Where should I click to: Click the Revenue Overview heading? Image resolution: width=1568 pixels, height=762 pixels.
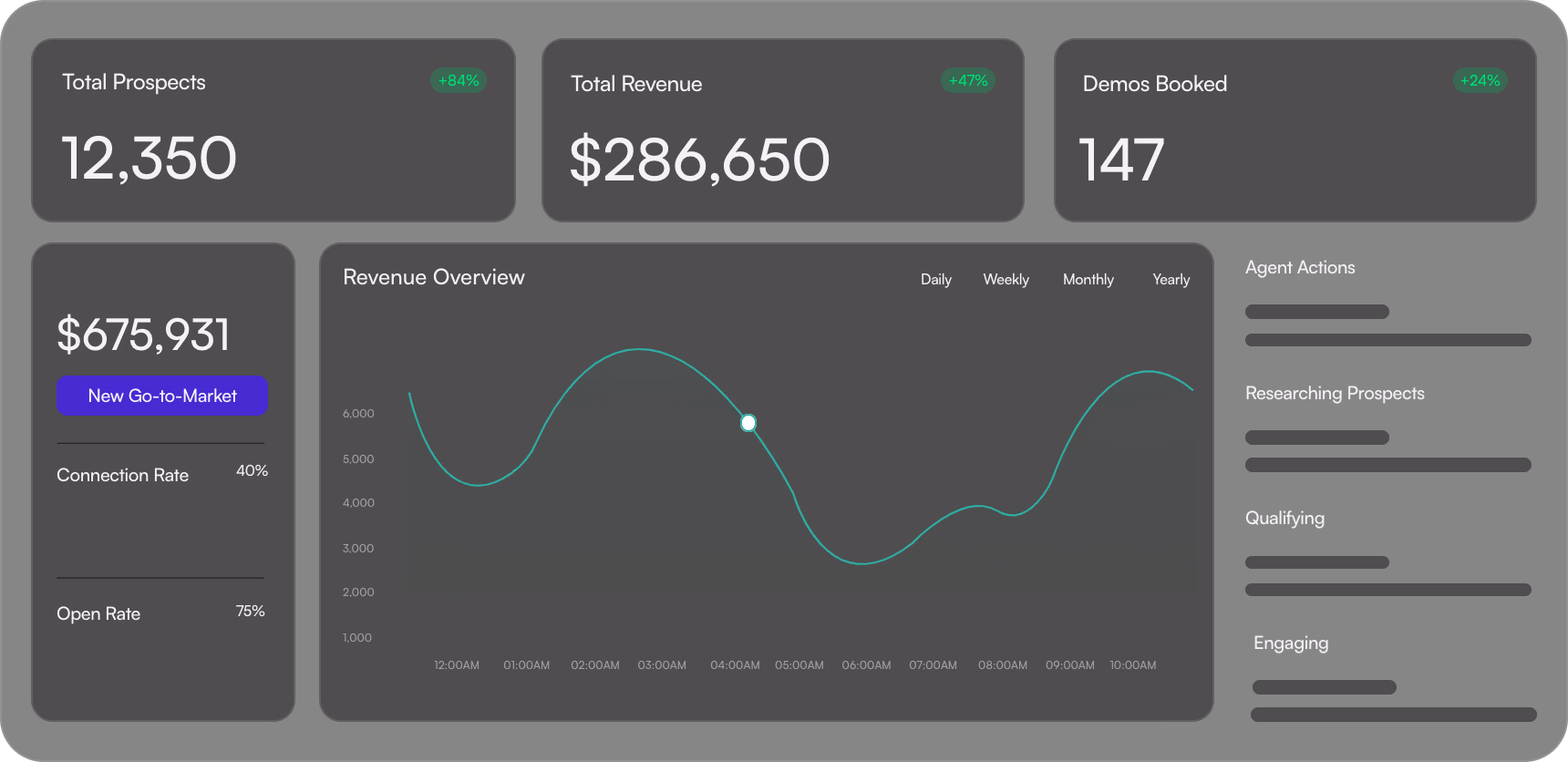coord(434,277)
